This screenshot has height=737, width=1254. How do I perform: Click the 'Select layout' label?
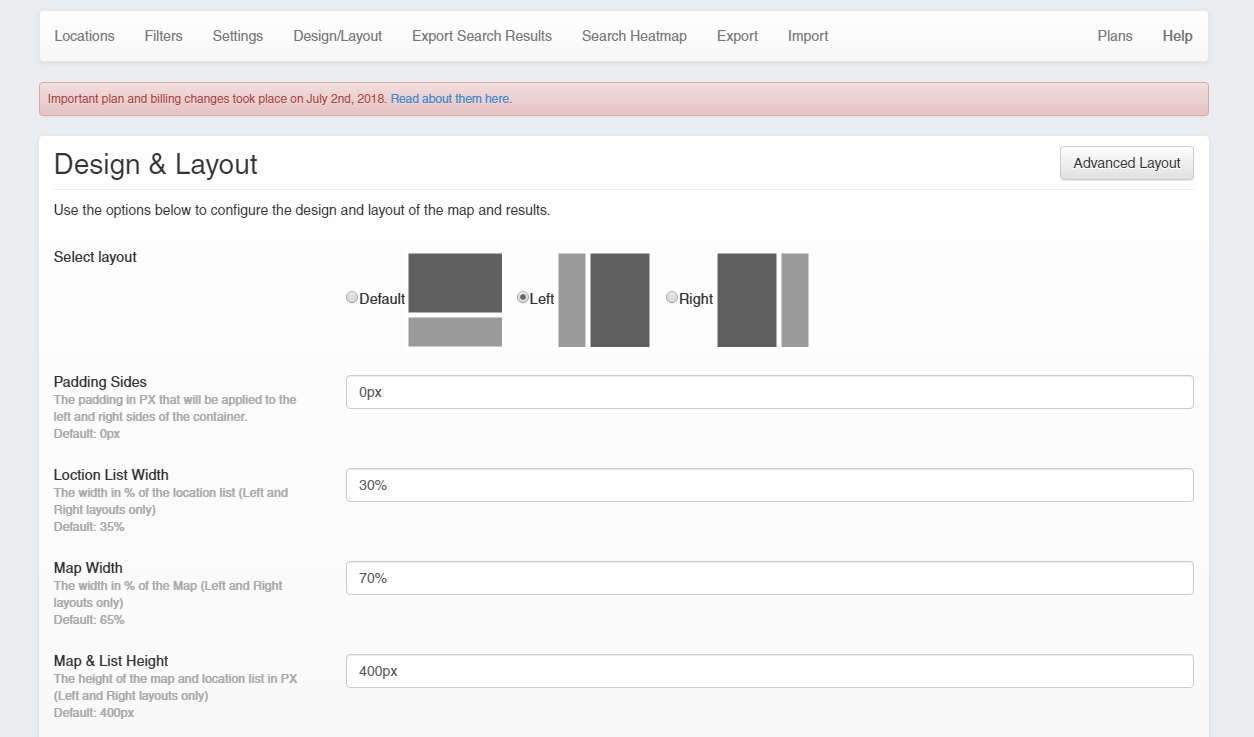[x=95, y=257]
